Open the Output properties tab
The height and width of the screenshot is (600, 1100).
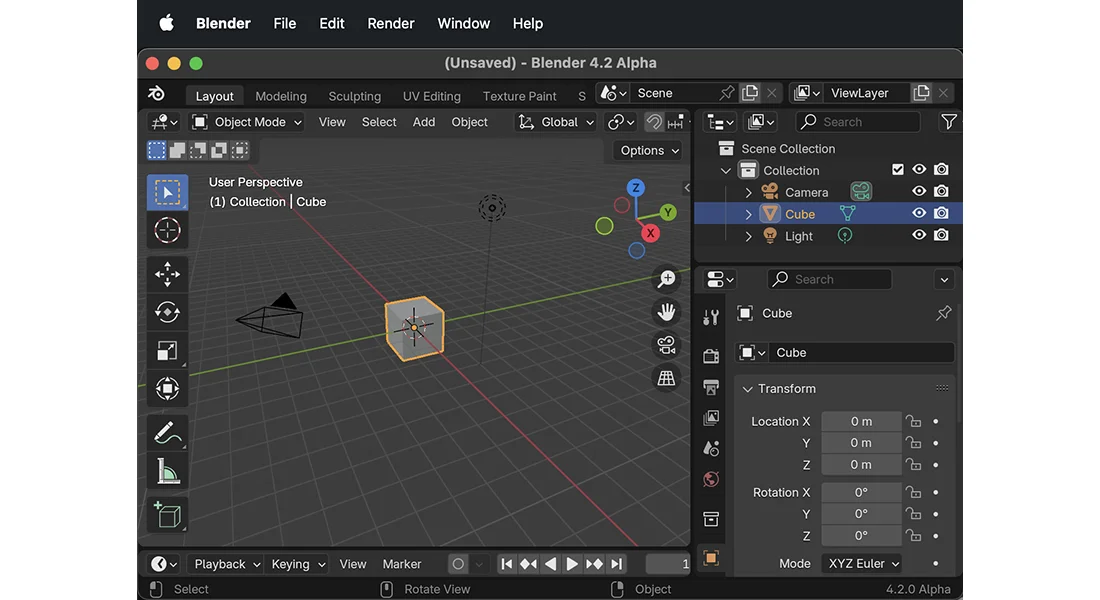711,387
